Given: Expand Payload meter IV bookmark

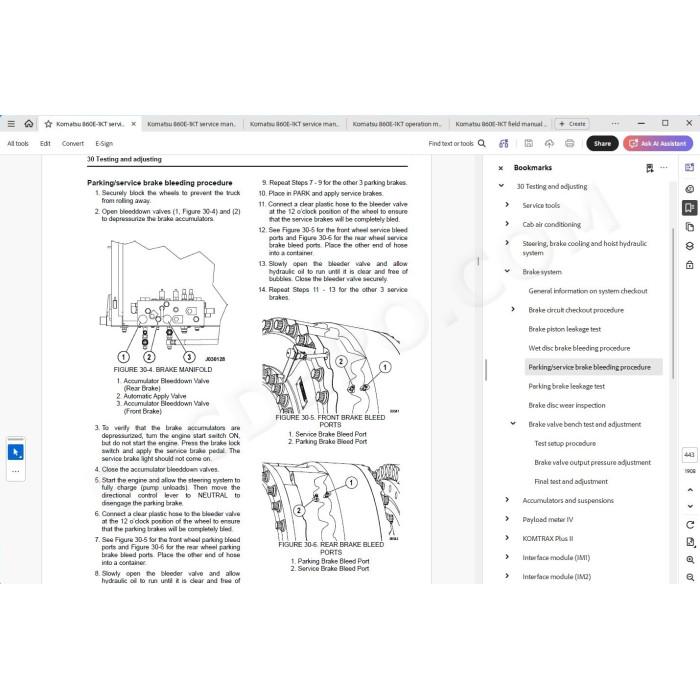Looking at the screenshot, I should 507,519.
